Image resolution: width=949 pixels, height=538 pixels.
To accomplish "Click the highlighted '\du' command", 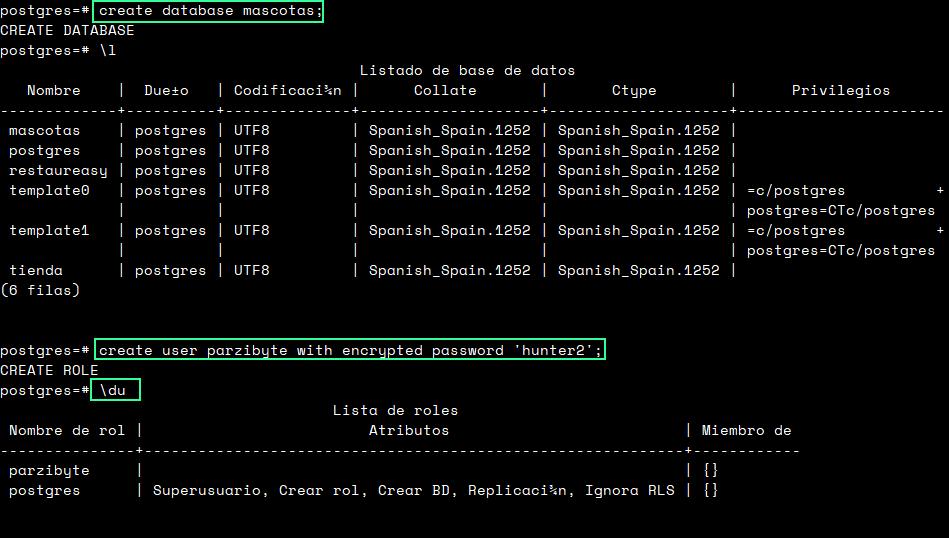I will (116, 391).
